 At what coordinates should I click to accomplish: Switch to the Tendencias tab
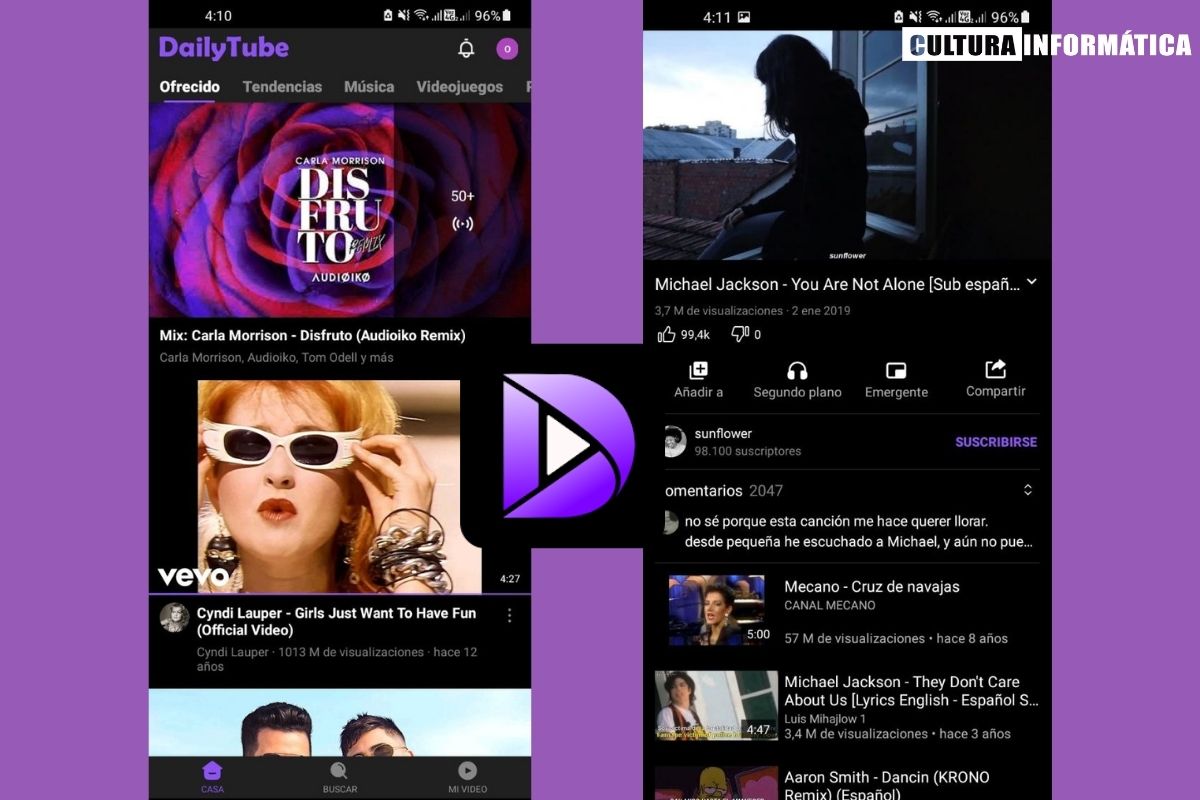coord(282,87)
